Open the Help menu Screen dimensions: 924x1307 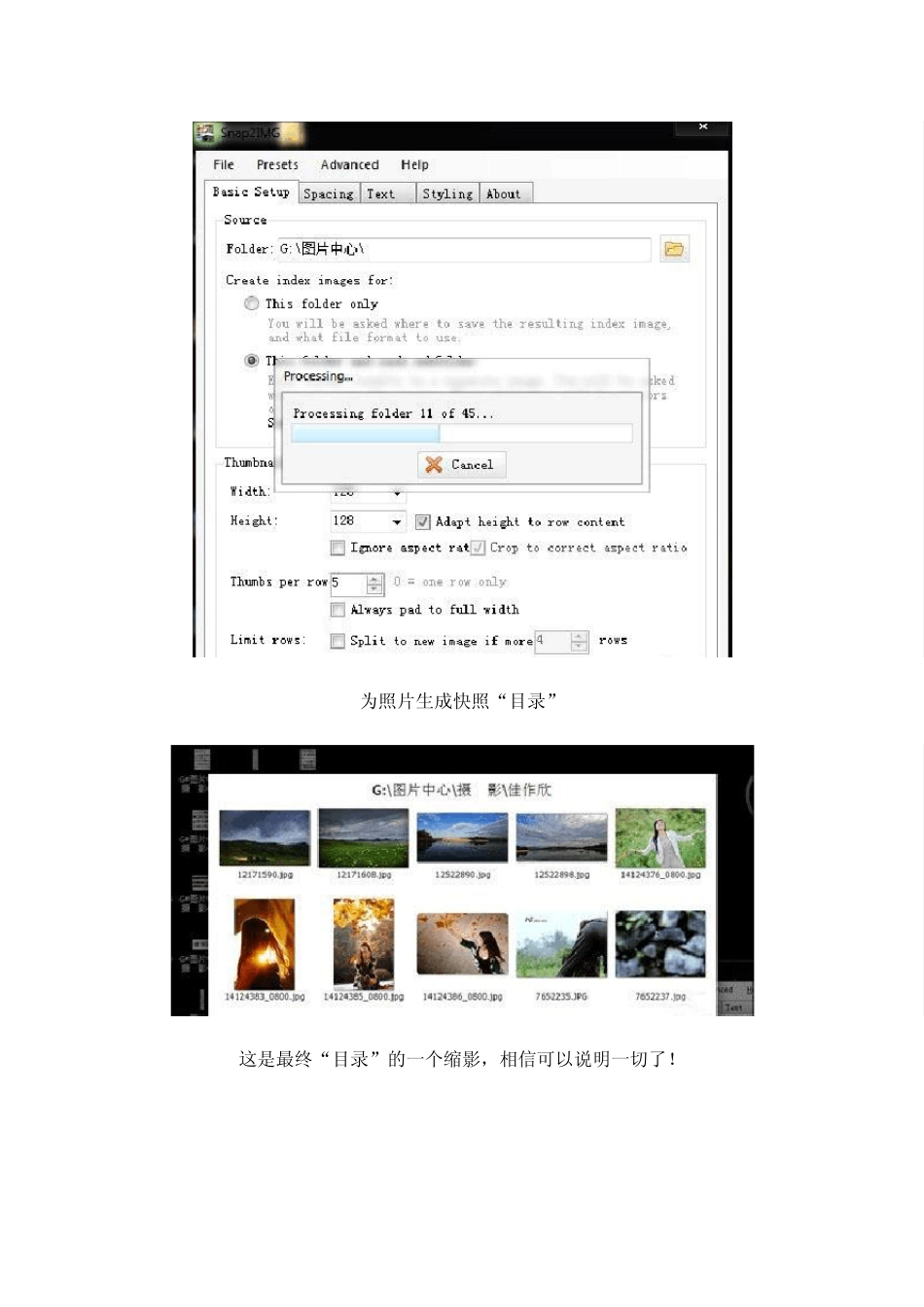(x=414, y=165)
